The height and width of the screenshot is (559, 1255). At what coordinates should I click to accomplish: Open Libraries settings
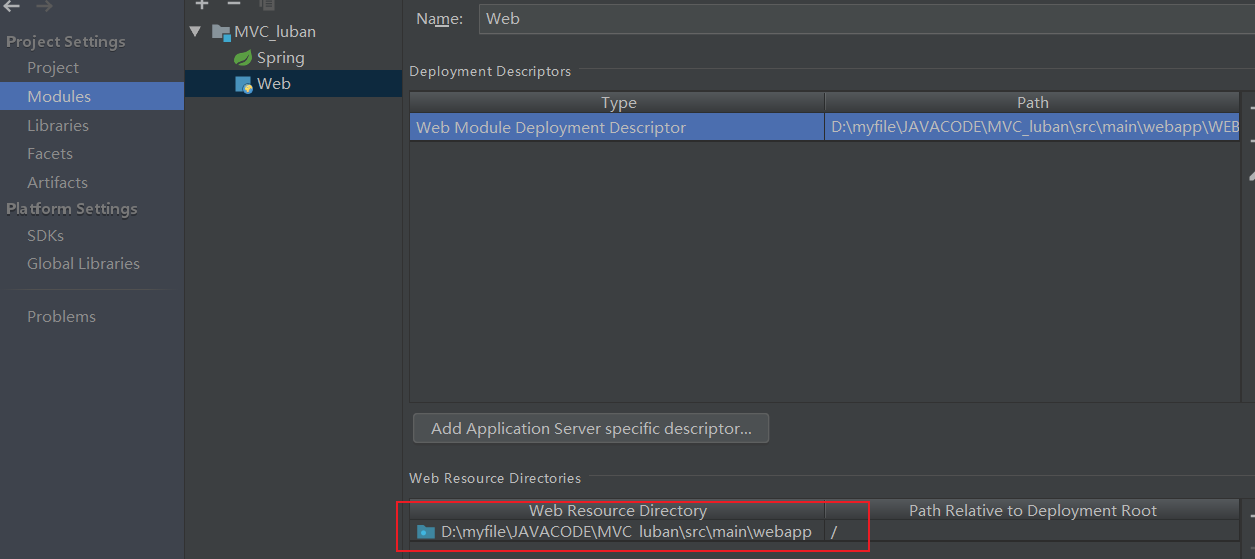pos(58,126)
